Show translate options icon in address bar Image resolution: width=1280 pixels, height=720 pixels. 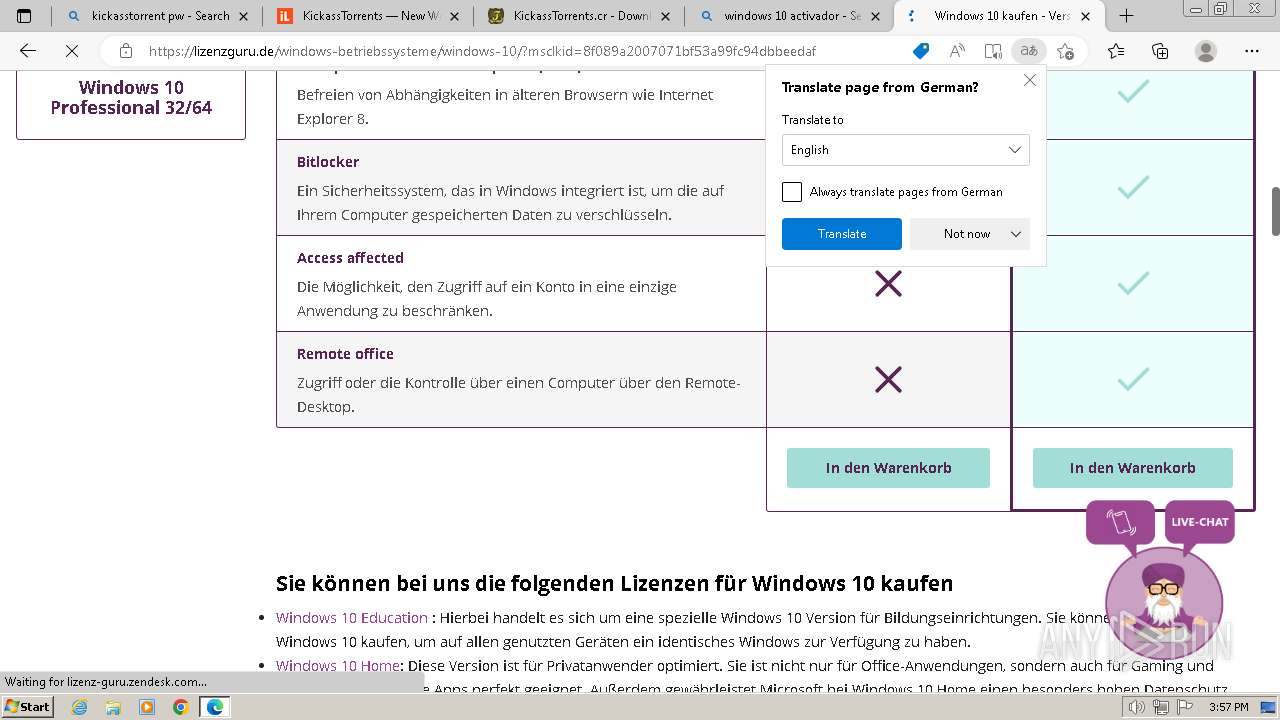[x=1028, y=51]
